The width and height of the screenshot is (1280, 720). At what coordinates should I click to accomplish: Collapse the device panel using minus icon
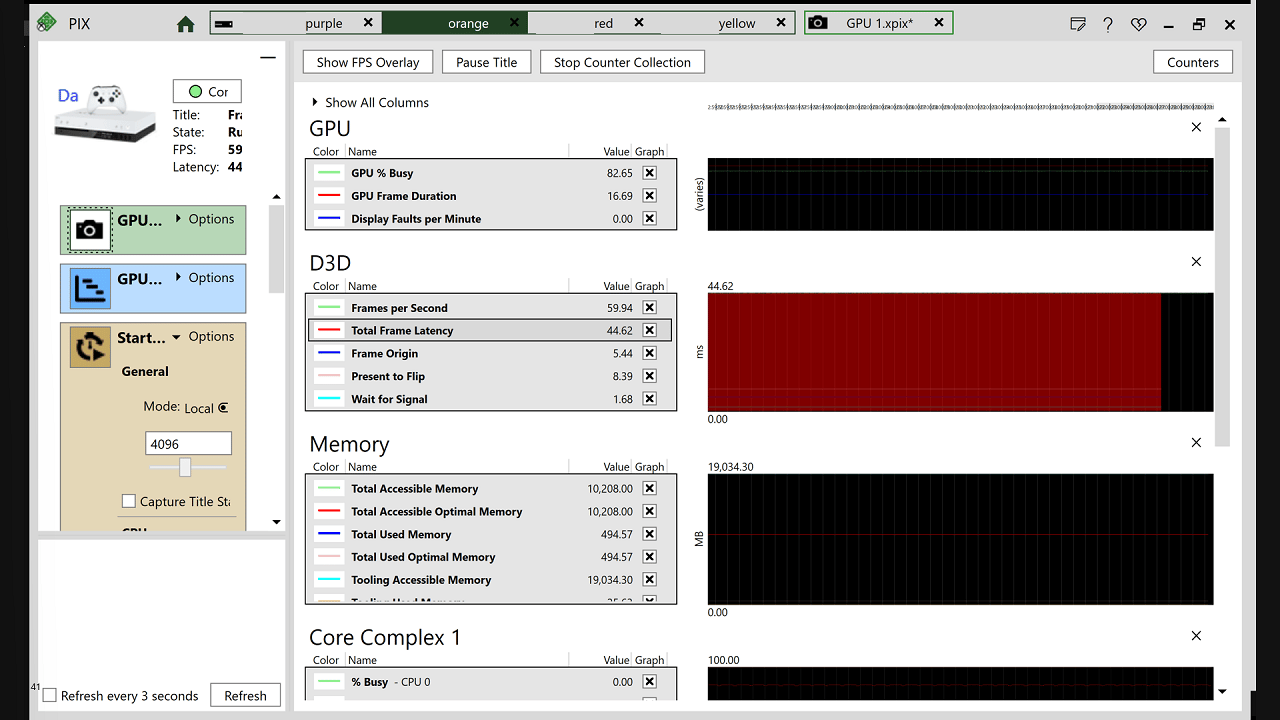pos(268,58)
